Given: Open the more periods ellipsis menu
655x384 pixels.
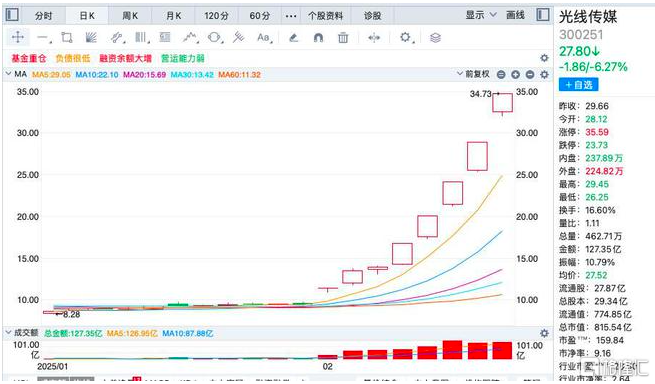Looking at the screenshot, I should 291,16.
